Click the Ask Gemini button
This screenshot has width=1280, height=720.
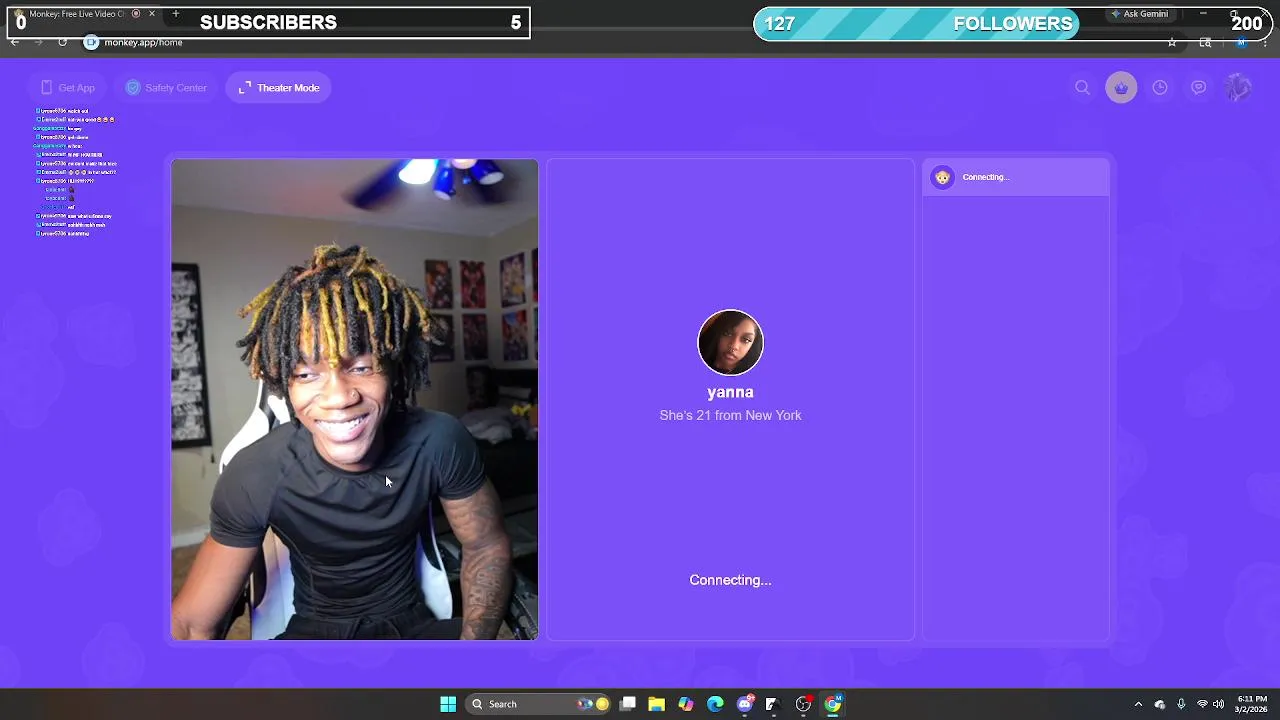1140,14
